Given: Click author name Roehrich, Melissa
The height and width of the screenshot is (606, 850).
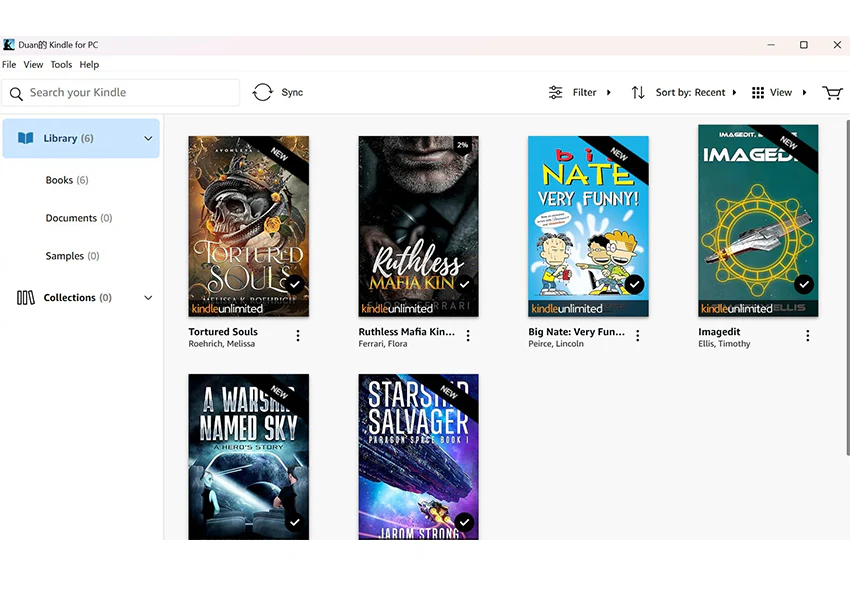Looking at the screenshot, I should click(x=222, y=344).
